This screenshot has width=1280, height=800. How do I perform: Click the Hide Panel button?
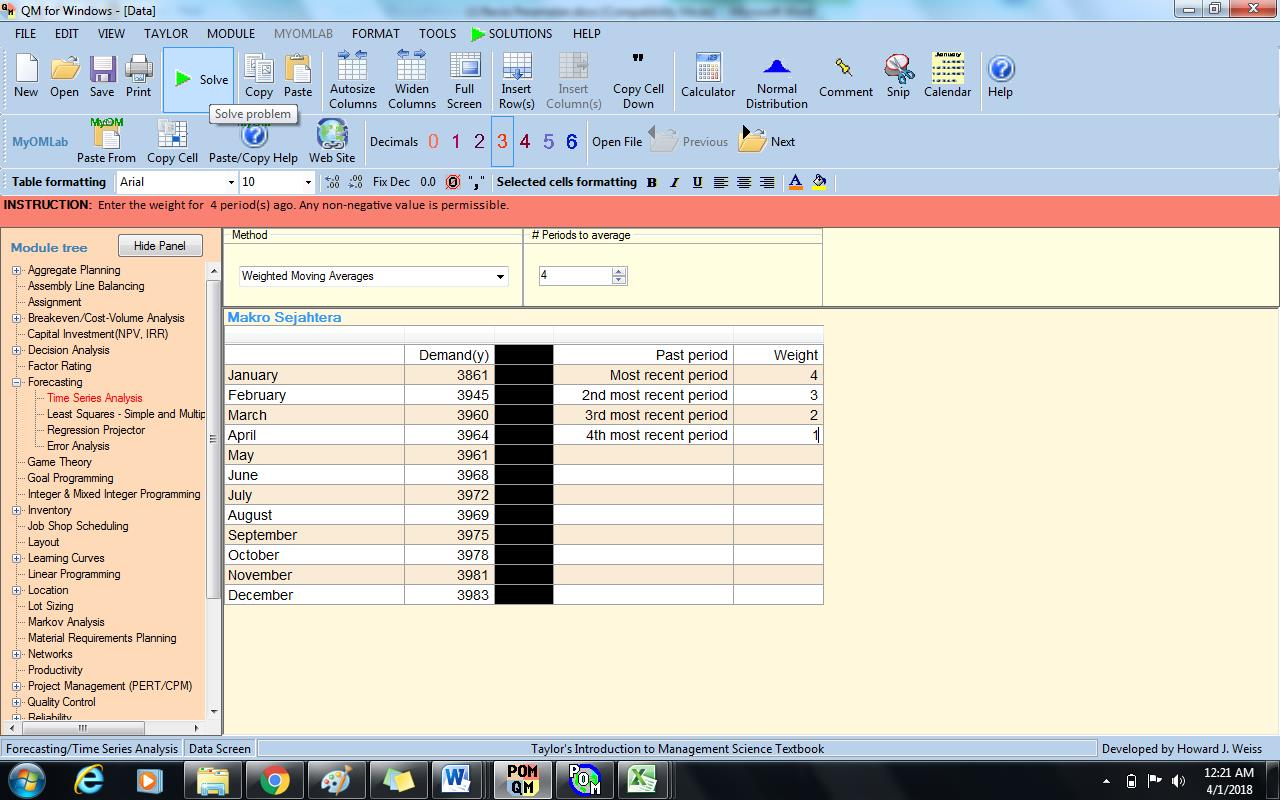(159, 245)
